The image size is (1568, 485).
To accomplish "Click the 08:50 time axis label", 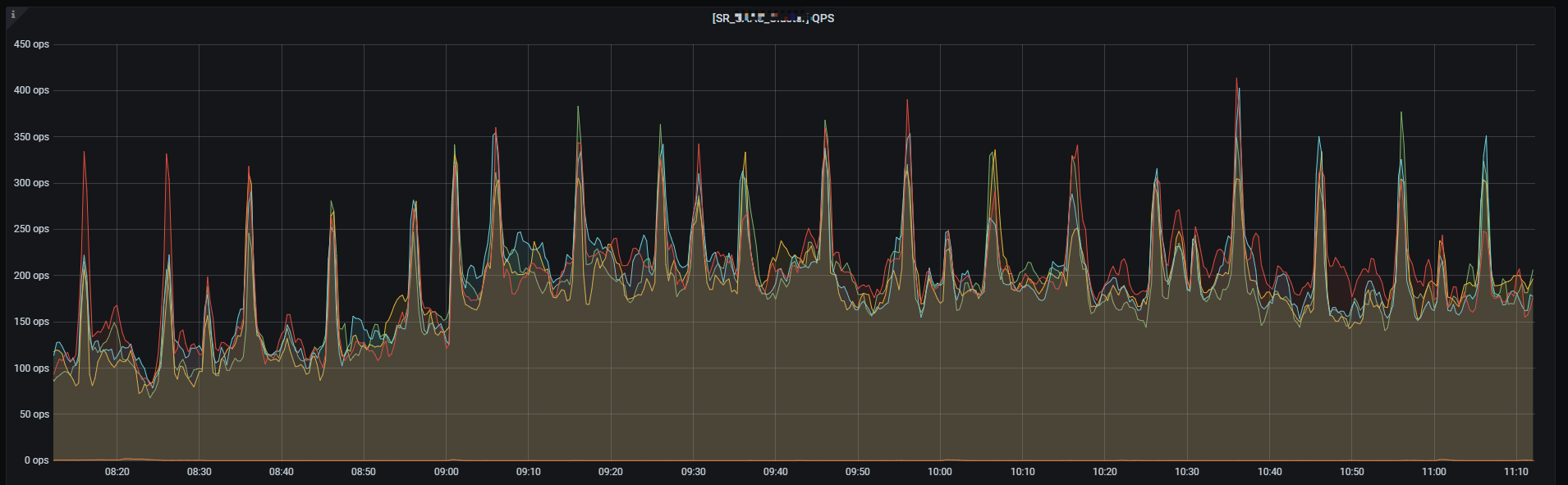I will (x=363, y=472).
